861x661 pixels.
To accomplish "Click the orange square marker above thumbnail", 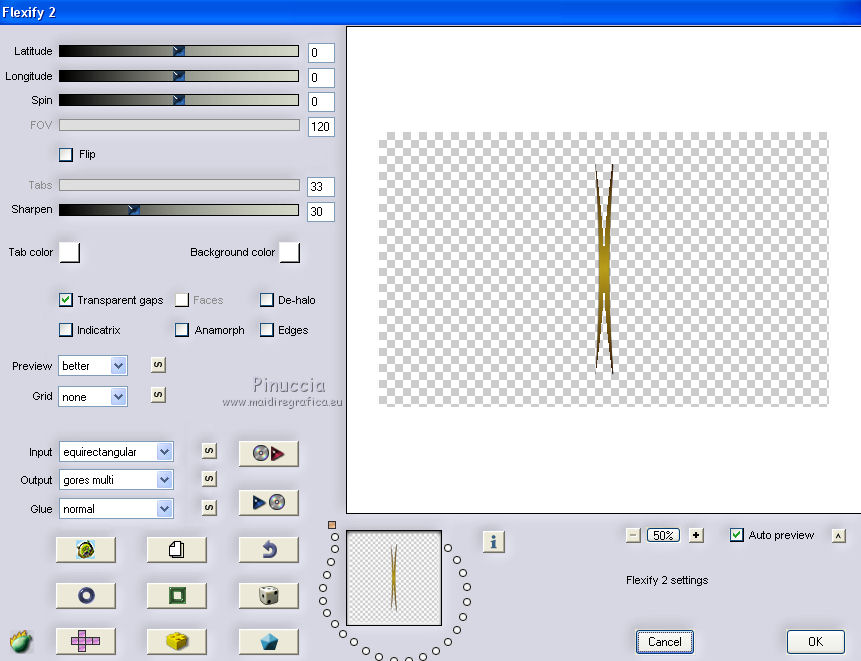I will pyautogui.click(x=332, y=525).
